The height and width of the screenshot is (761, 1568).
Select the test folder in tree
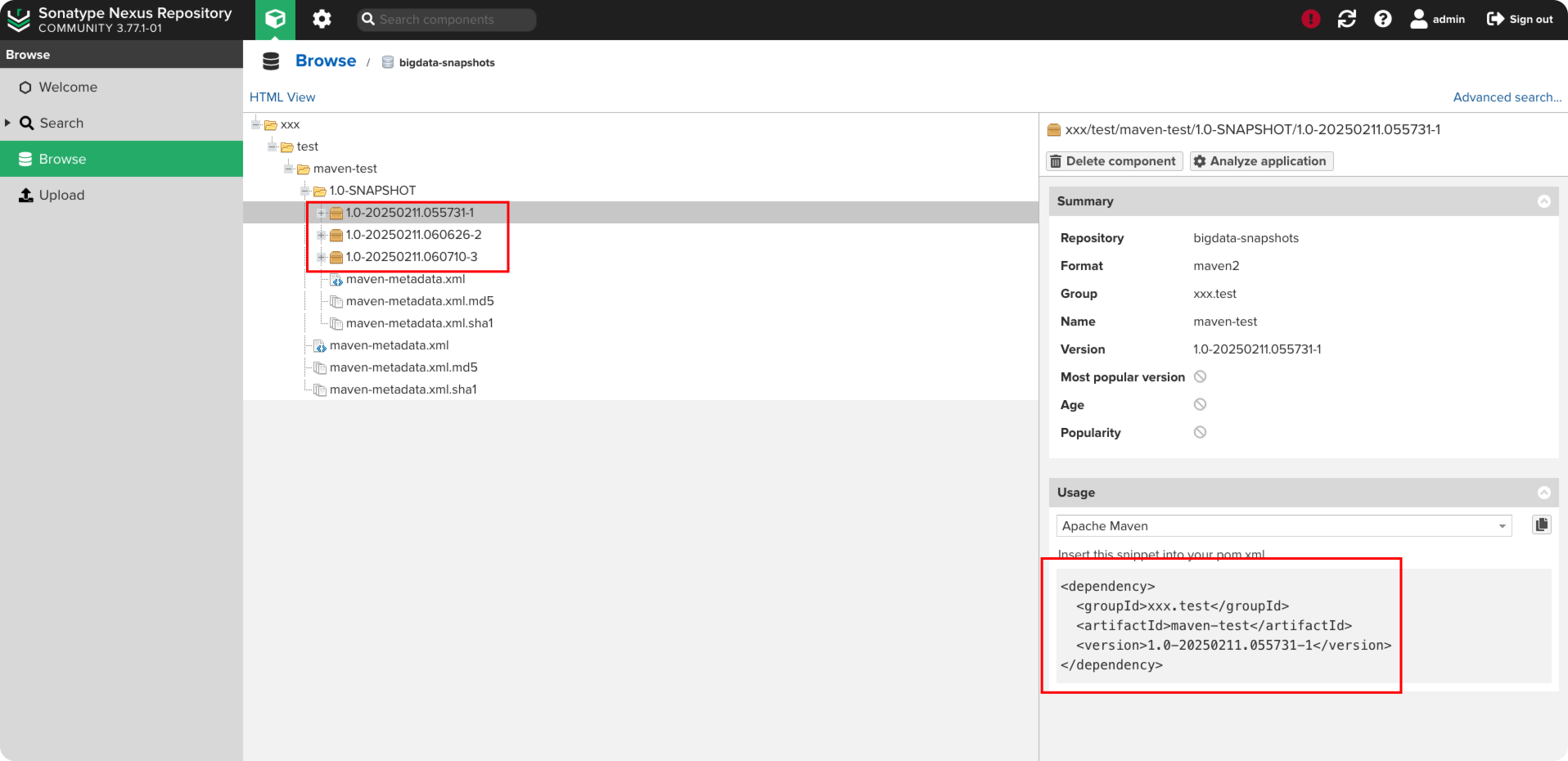tap(307, 146)
